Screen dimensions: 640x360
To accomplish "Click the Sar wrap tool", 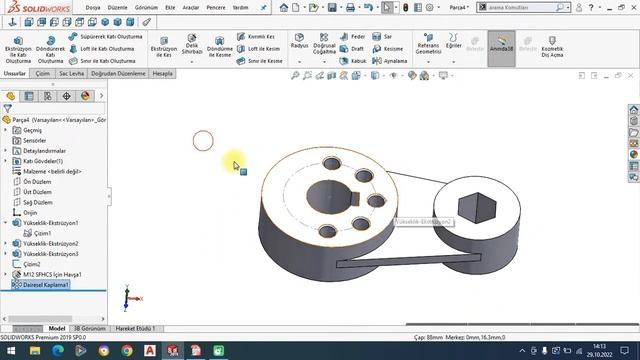I will point(382,37).
